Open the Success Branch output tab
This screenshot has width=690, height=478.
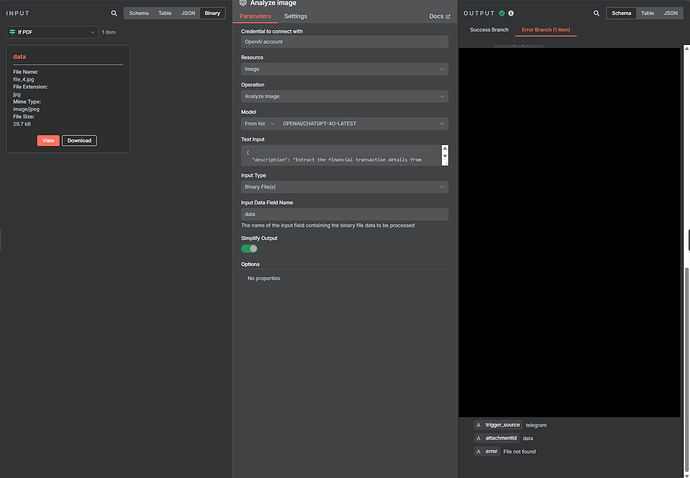[x=489, y=30]
